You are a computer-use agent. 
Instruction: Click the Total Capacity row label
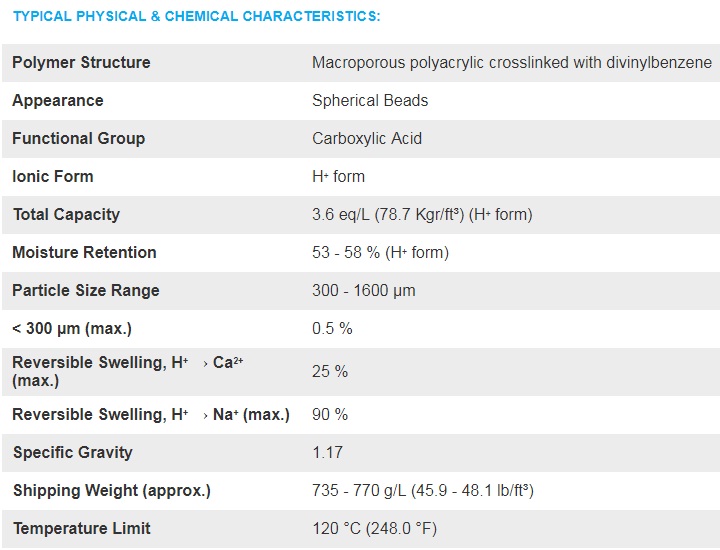(x=67, y=214)
